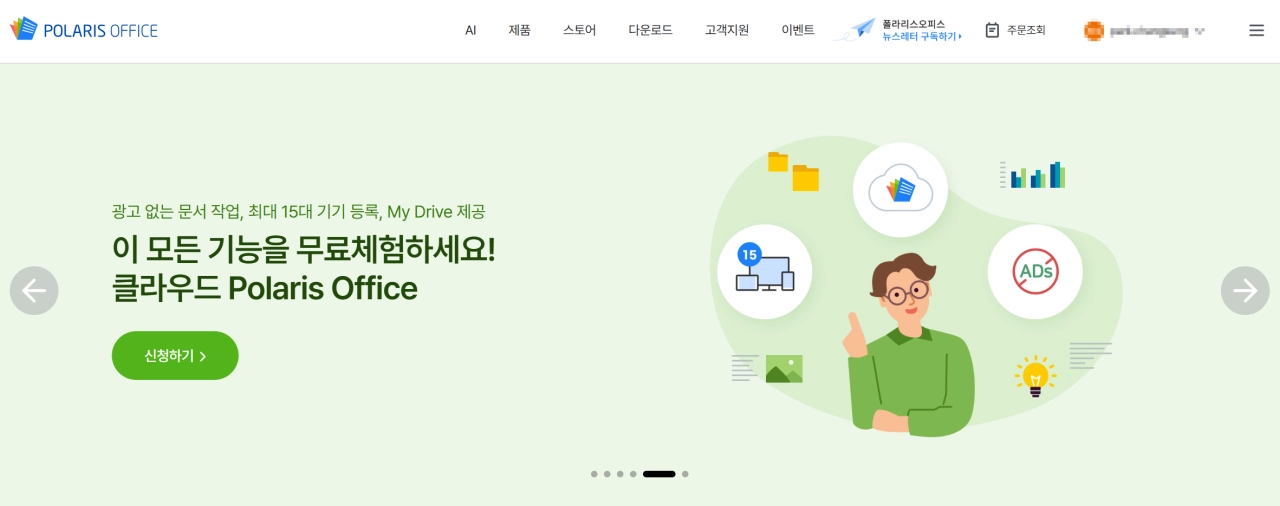Select the first carousel dot
Screen dimensions: 1280x506
tap(594, 474)
